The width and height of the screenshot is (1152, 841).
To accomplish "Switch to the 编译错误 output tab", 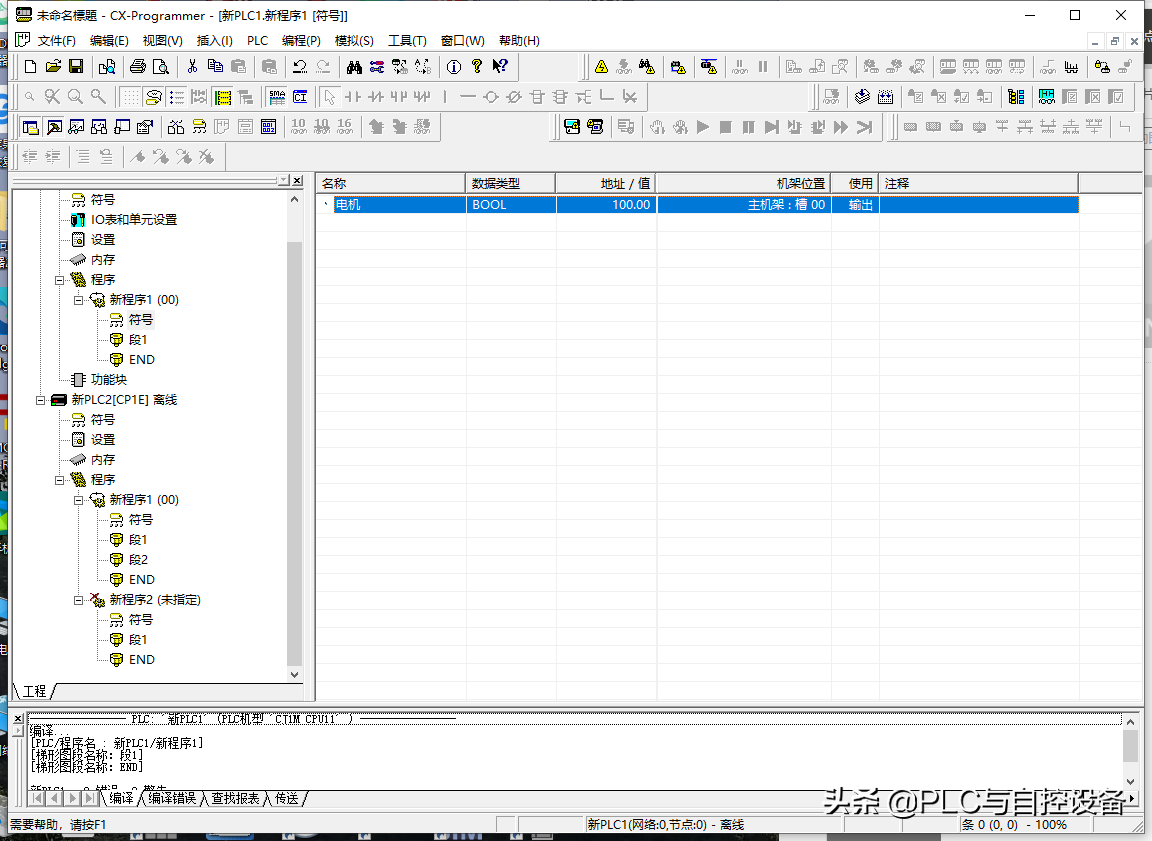I will point(172,798).
